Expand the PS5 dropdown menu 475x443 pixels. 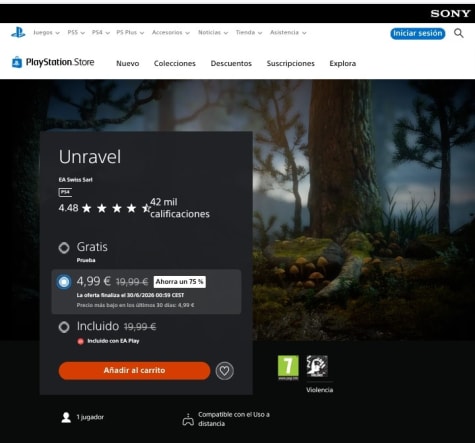(x=76, y=33)
